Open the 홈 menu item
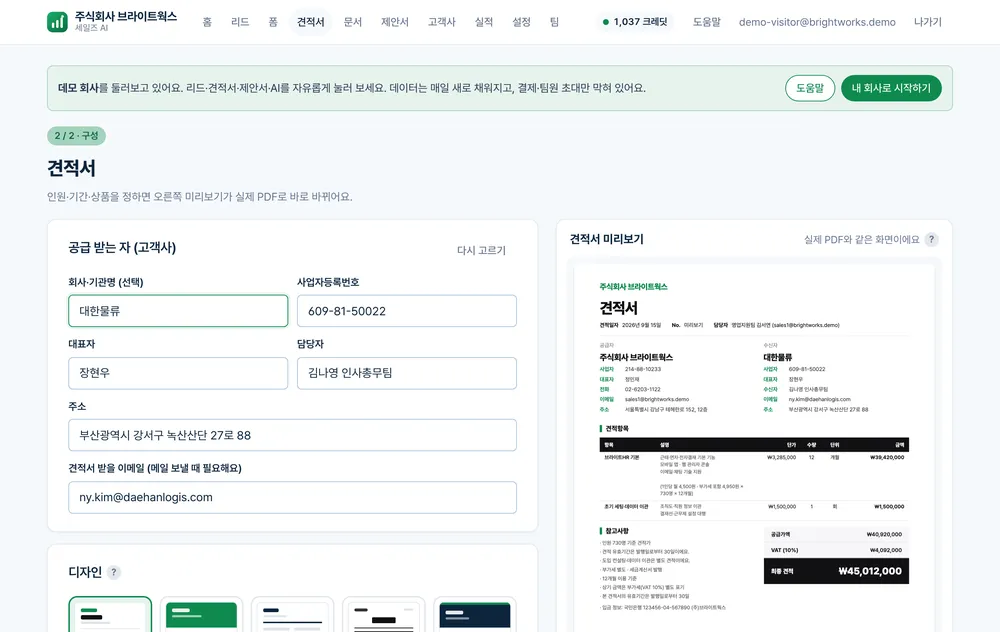This screenshot has height=632, width=1000. coord(207,22)
